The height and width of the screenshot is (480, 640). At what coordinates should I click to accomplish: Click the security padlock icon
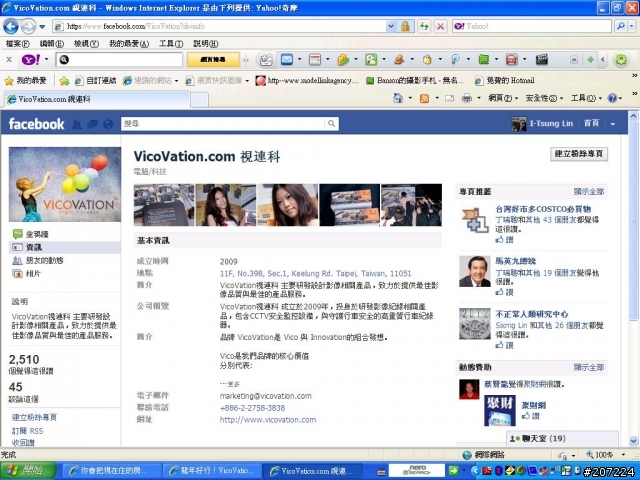coord(405,27)
